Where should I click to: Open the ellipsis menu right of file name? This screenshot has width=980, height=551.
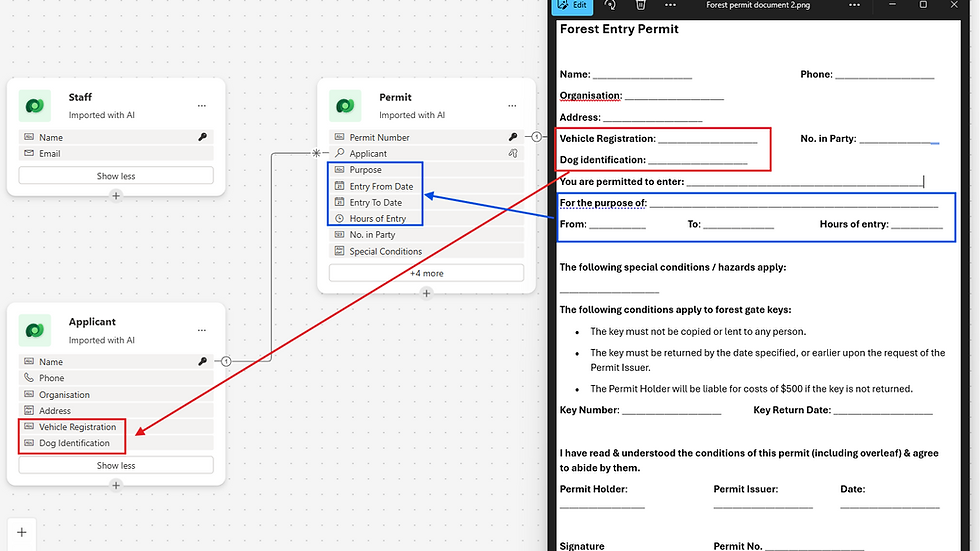pos(854,5)
